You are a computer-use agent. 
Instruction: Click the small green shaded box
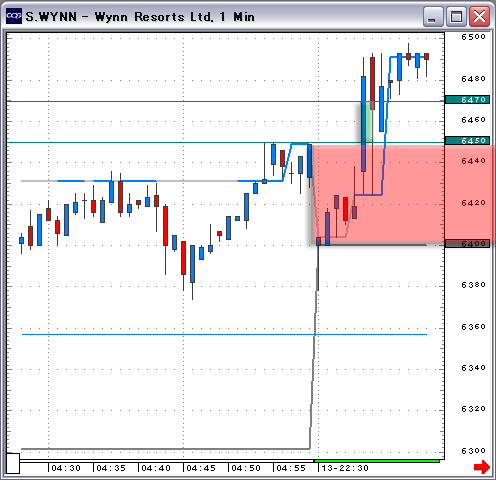367,122
